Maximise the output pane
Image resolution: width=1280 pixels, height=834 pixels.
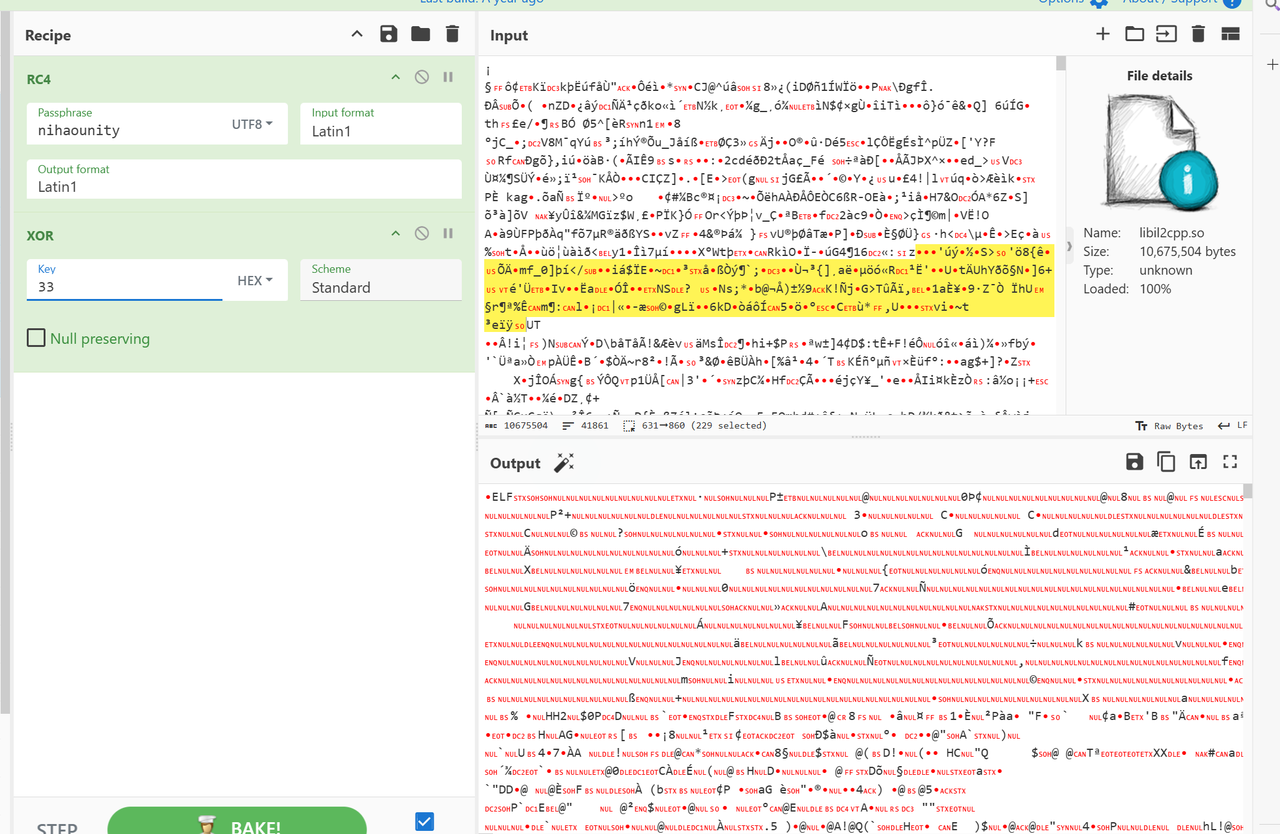coord(1230,462)
